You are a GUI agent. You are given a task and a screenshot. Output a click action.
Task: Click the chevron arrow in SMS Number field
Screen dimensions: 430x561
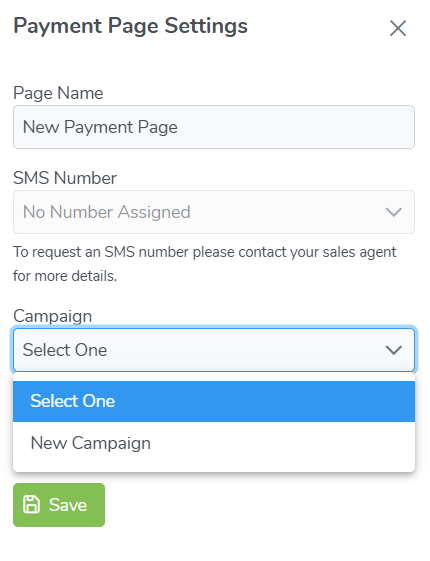pyautogui.click(x=394, y=212)
